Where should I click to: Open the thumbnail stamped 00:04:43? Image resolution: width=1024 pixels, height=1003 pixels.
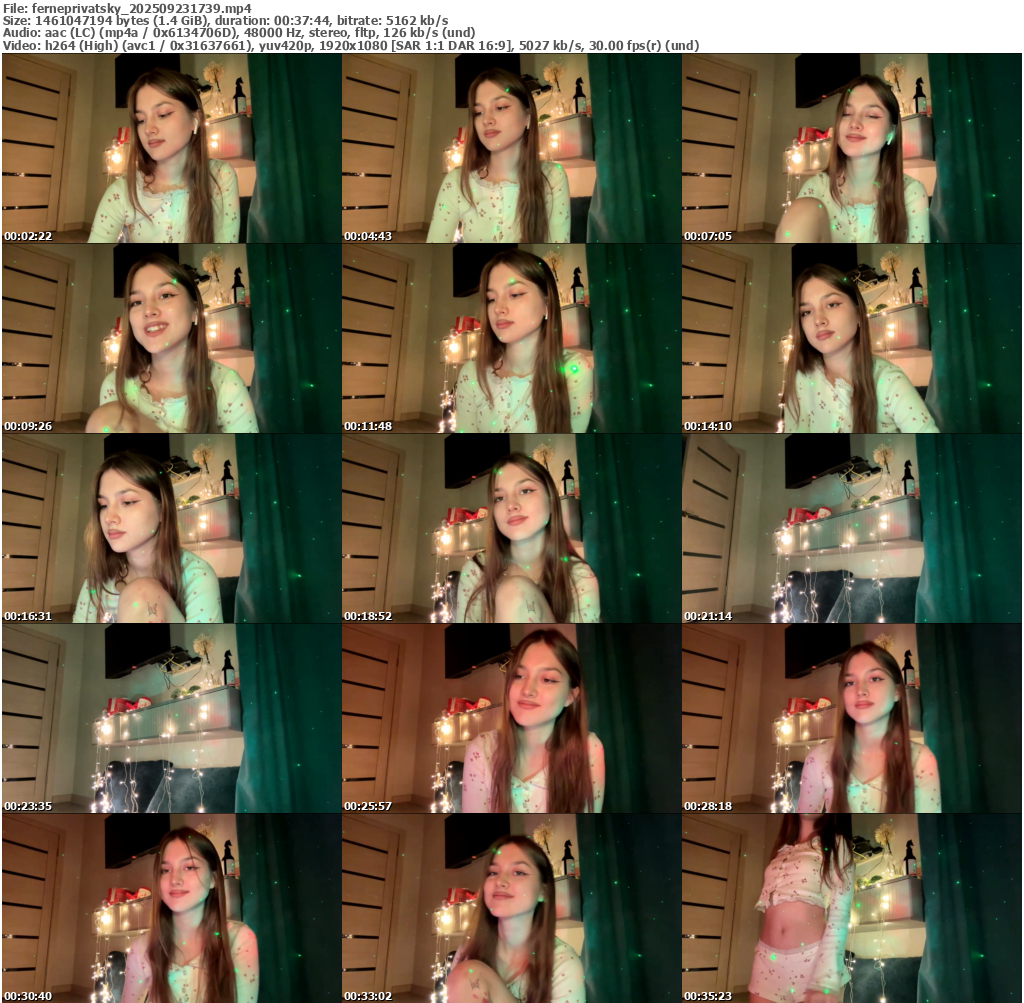point(511,148)
